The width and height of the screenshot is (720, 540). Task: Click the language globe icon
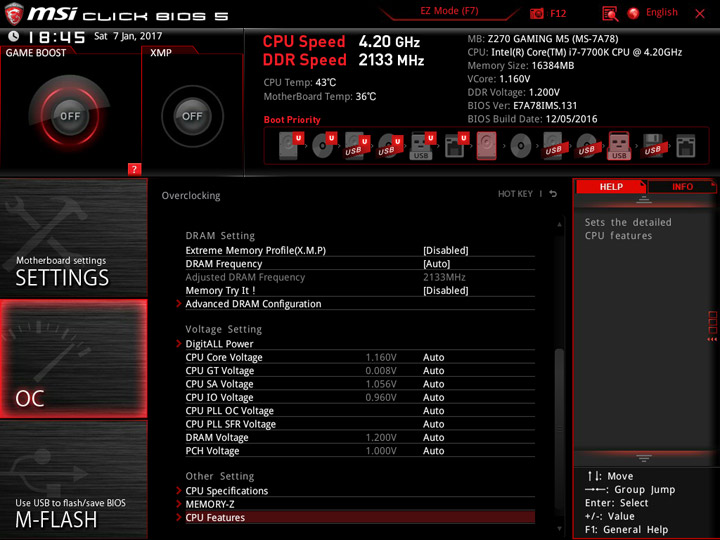coord(633,13)
